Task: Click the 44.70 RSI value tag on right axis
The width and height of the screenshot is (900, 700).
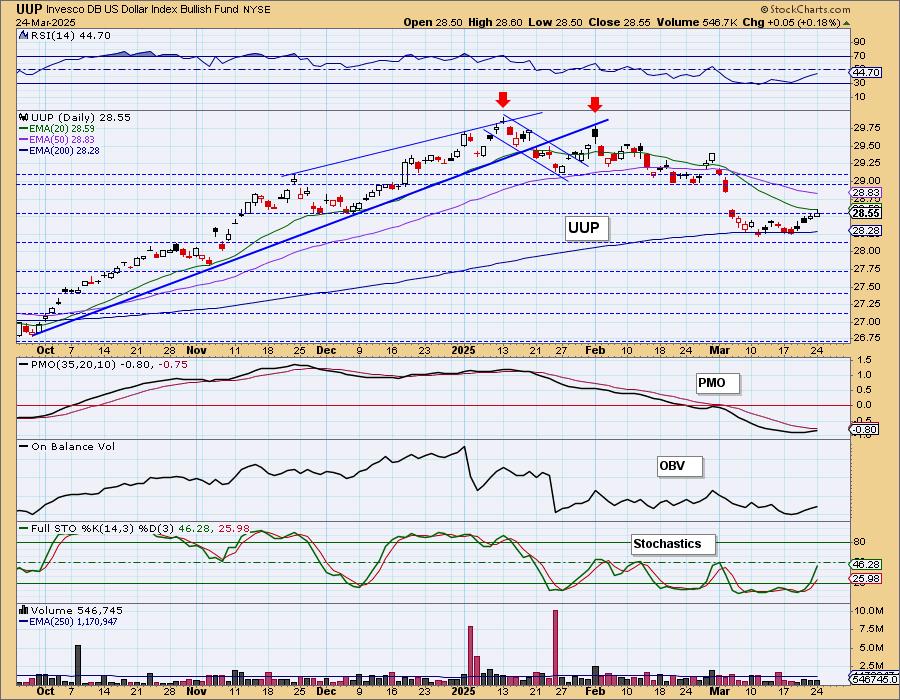Action: (867, 72)
